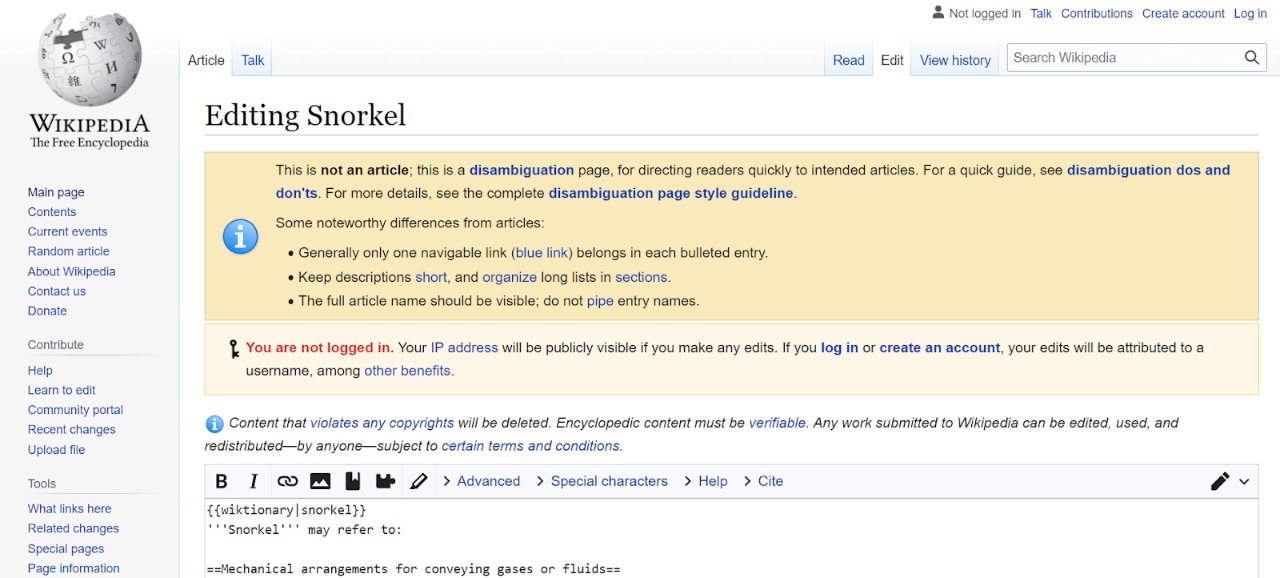
Task: Open About Wikipedia link
Action: pos(72,271)
